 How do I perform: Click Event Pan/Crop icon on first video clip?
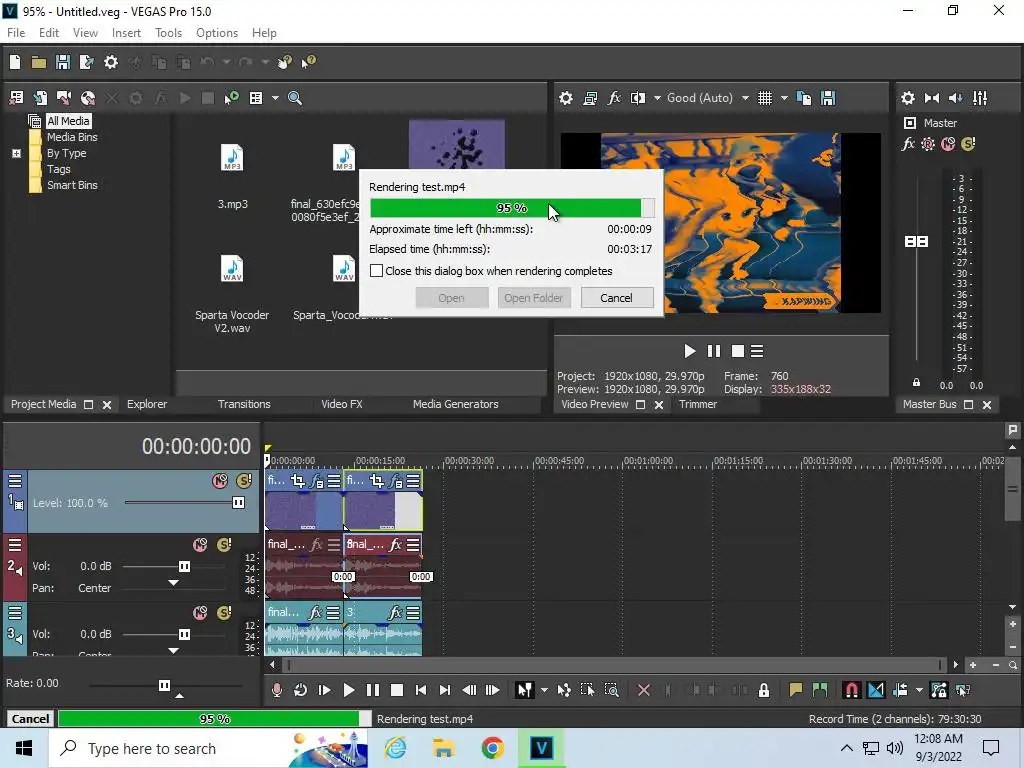point(298,481)
